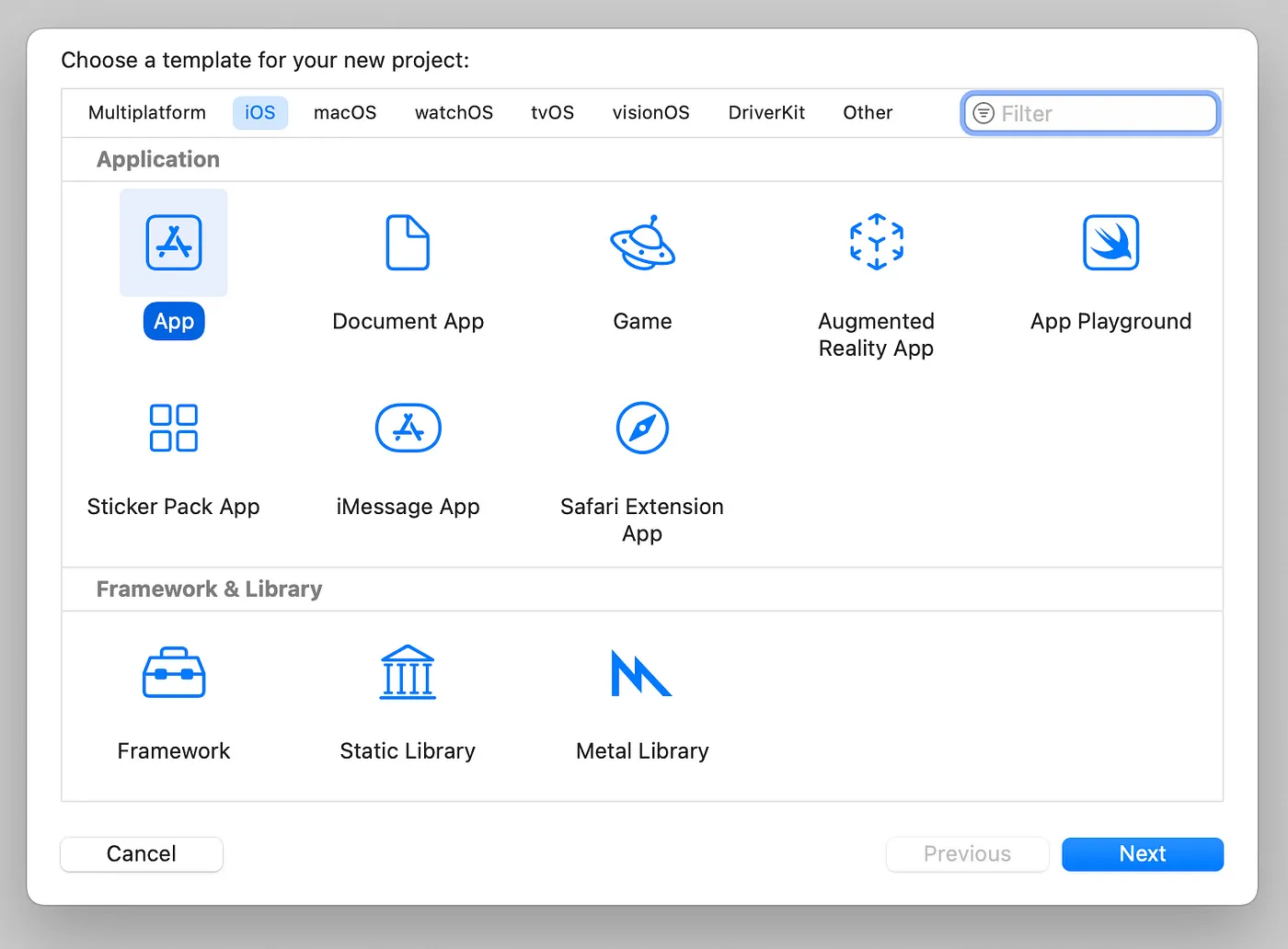Screen dimensions: 1288x949
Task: Click the Next button
Action: click(x=1143, y=854)
